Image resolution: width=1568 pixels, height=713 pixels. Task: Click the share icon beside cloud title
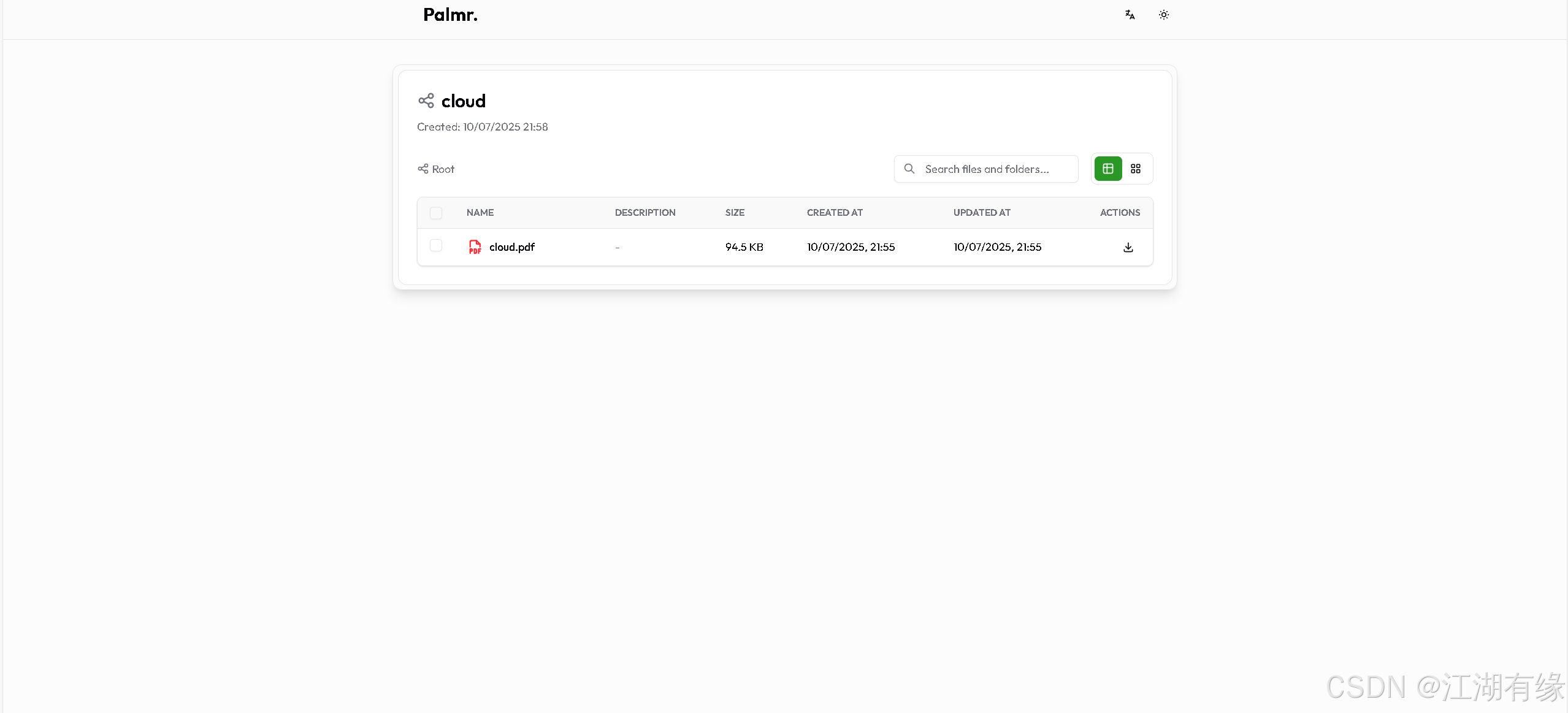click(426, 101)
